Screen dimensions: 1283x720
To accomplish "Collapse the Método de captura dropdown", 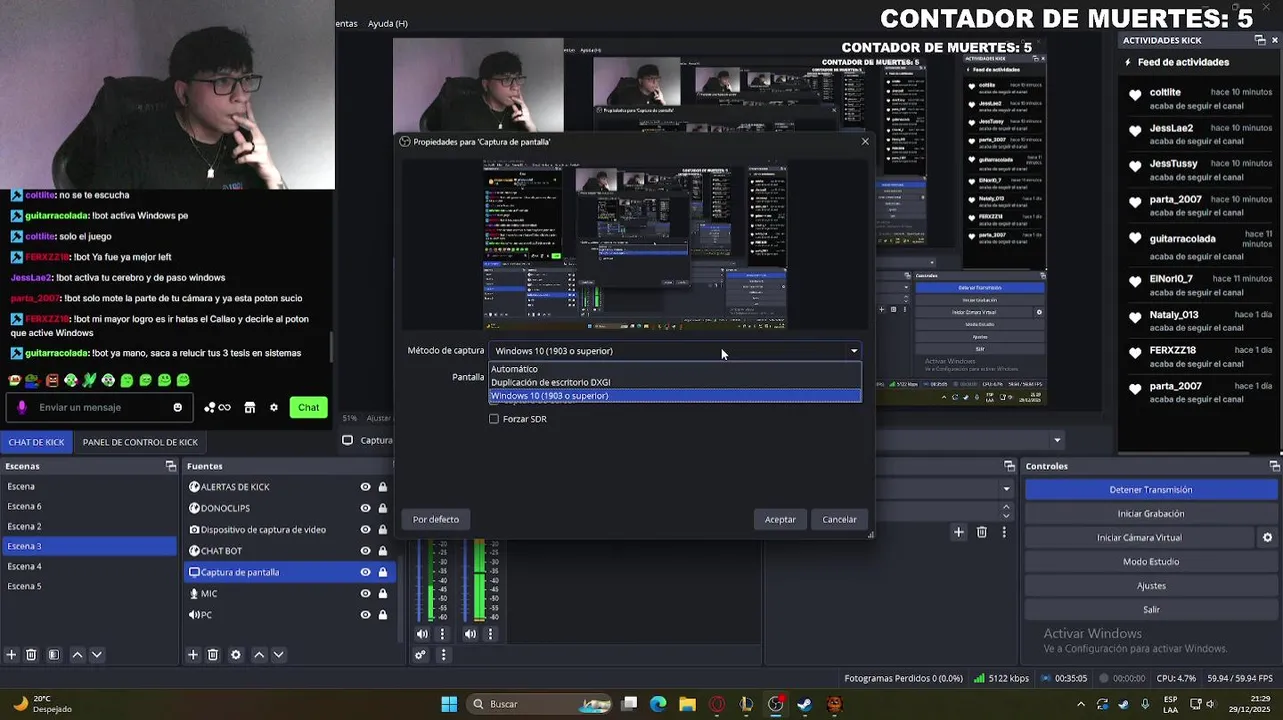I will coord(854,351).
